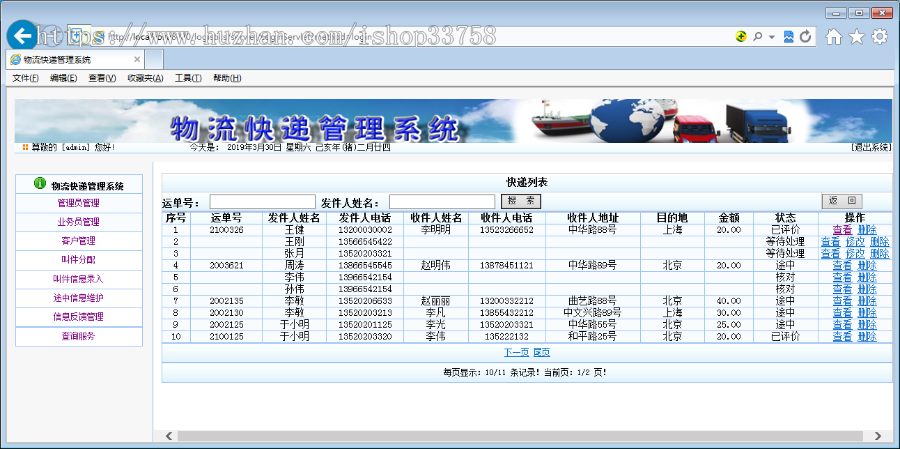Open browser tools gear icon
The width and height of the screenshot is (900, 449).
[879, 37]
